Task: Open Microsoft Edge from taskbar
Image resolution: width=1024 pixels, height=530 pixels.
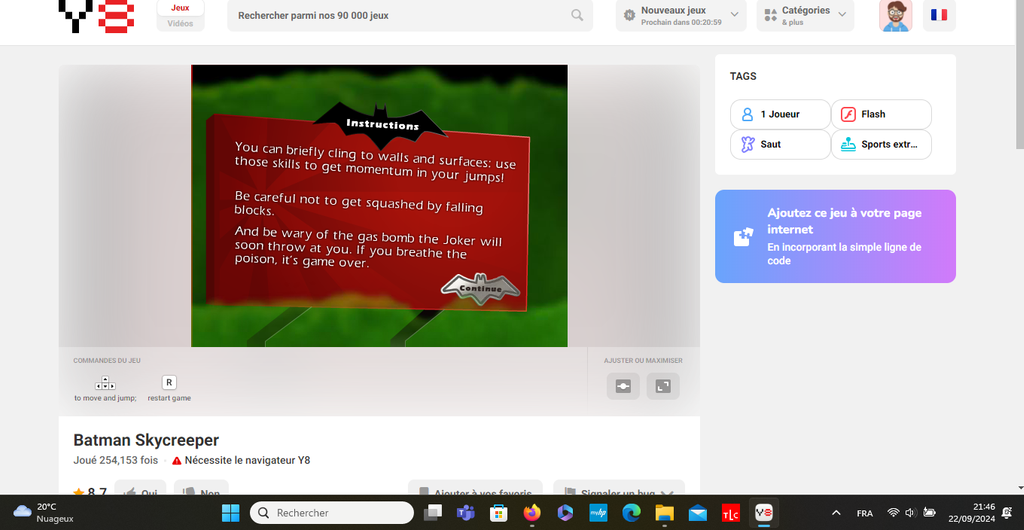Action: [632, 513]
